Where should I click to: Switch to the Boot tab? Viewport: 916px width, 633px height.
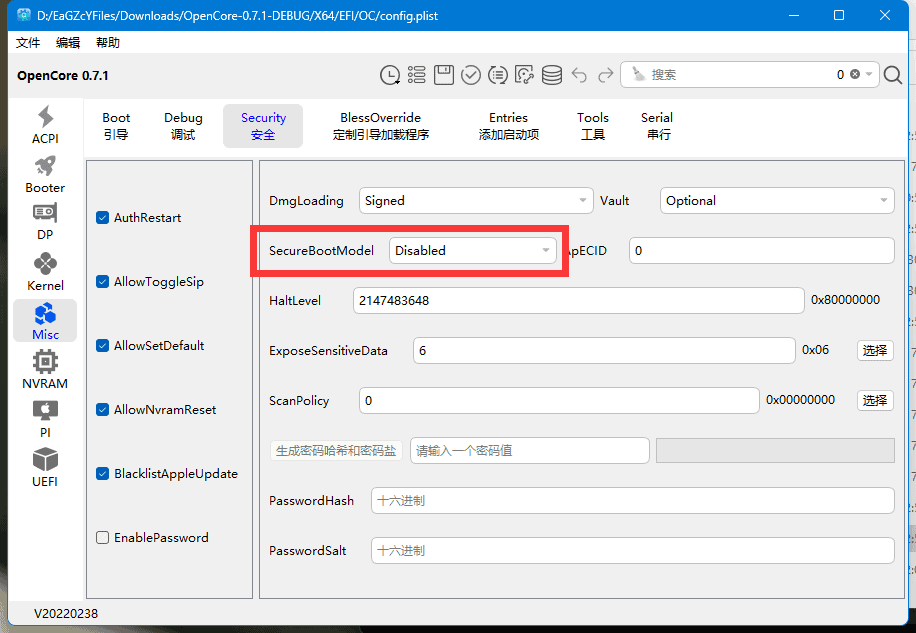tap(116, 126)
